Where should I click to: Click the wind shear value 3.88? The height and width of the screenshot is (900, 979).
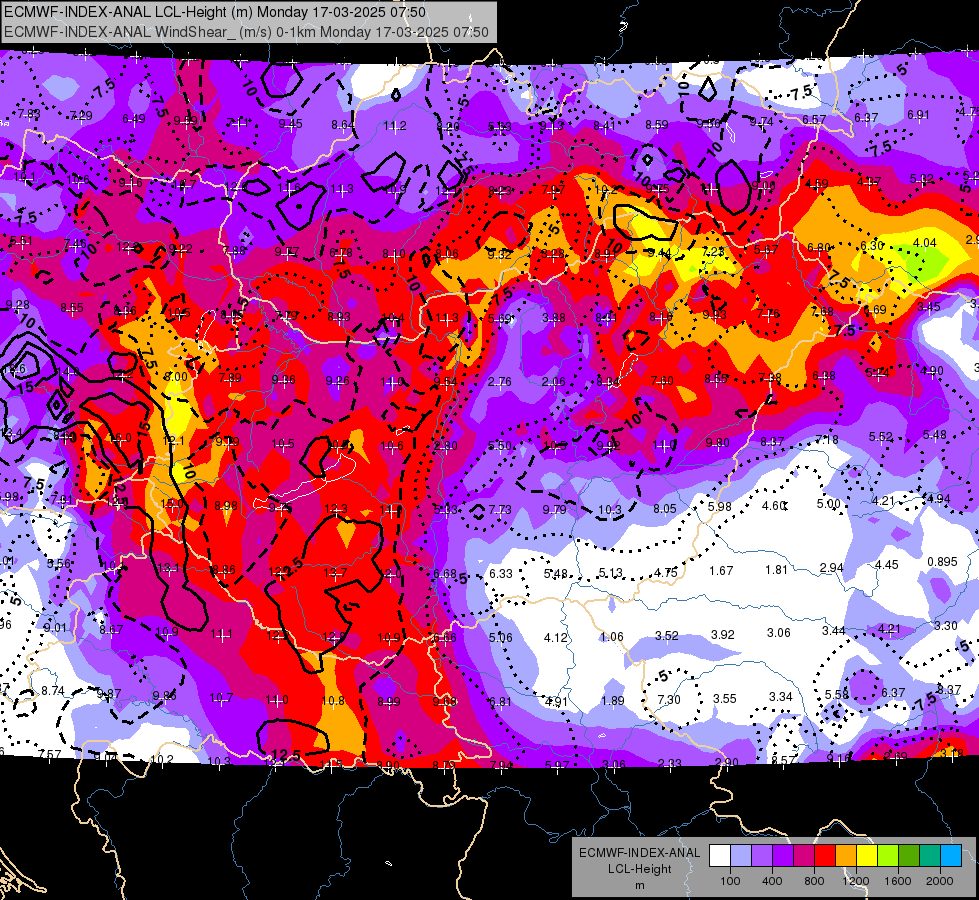[553, 318]
